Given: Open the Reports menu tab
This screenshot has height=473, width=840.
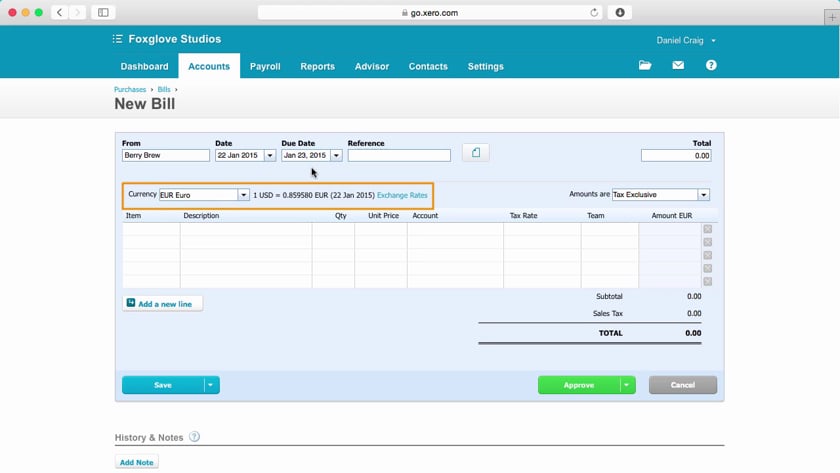Looking at the screenshot, I should [317, 66].
